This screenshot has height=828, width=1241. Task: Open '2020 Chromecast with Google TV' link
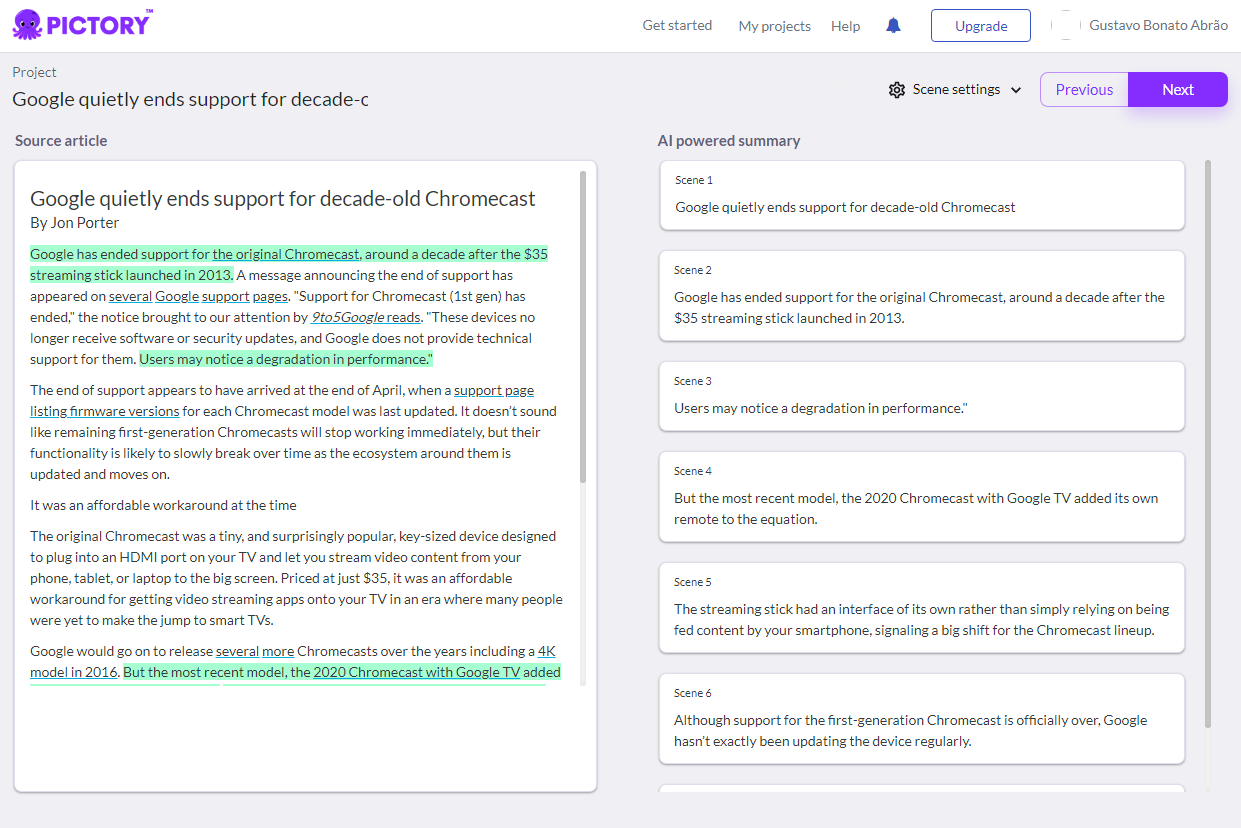[417, 672]
